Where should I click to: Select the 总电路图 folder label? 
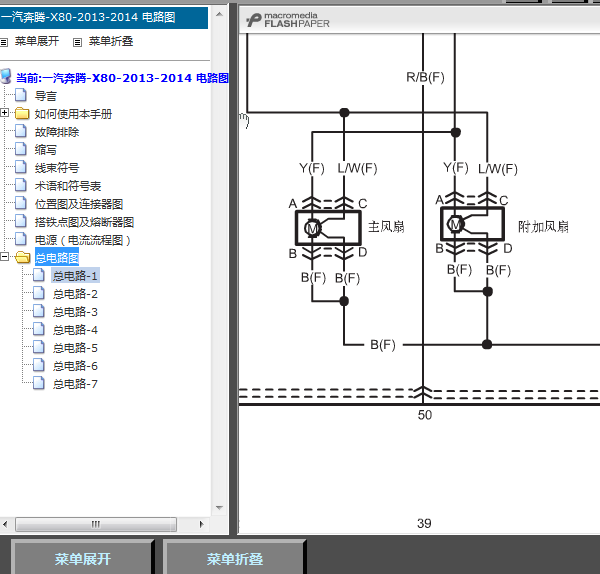57,258
